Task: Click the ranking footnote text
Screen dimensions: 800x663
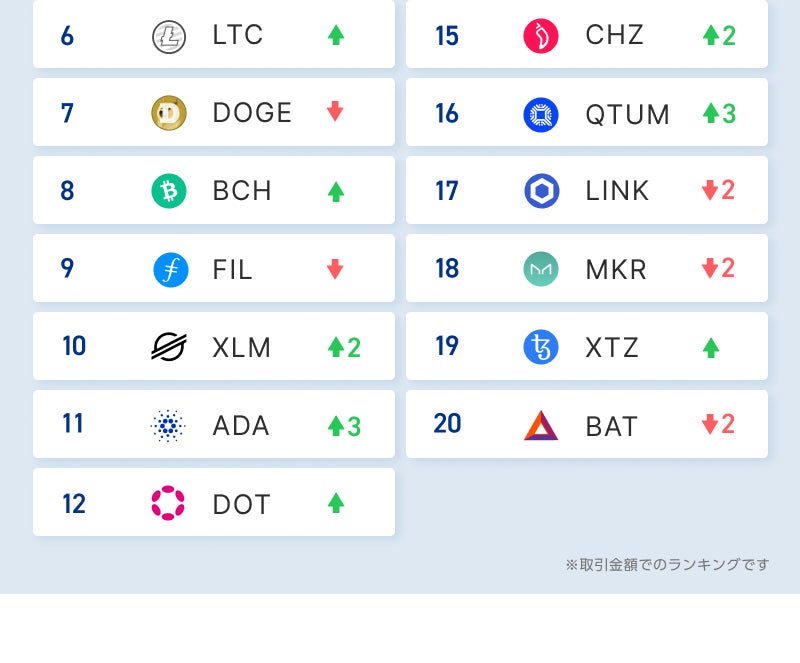Action: tap(667, 565)
